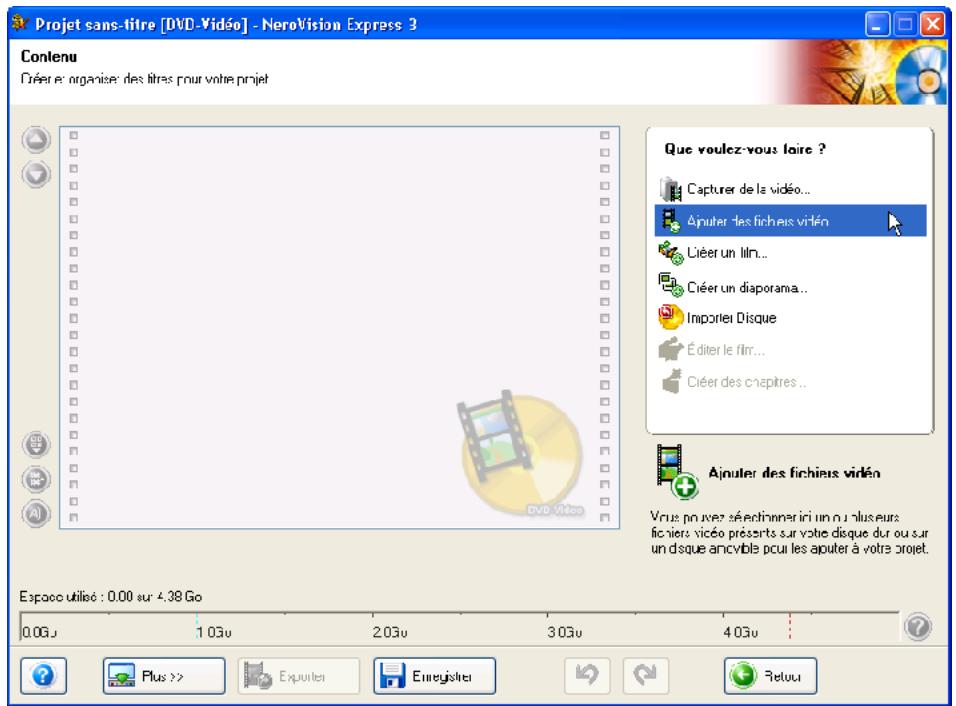The height and width of the screenshot is (706, 956).
Task: Click the lowest round disabled button on left
Action: click(37, 514)
